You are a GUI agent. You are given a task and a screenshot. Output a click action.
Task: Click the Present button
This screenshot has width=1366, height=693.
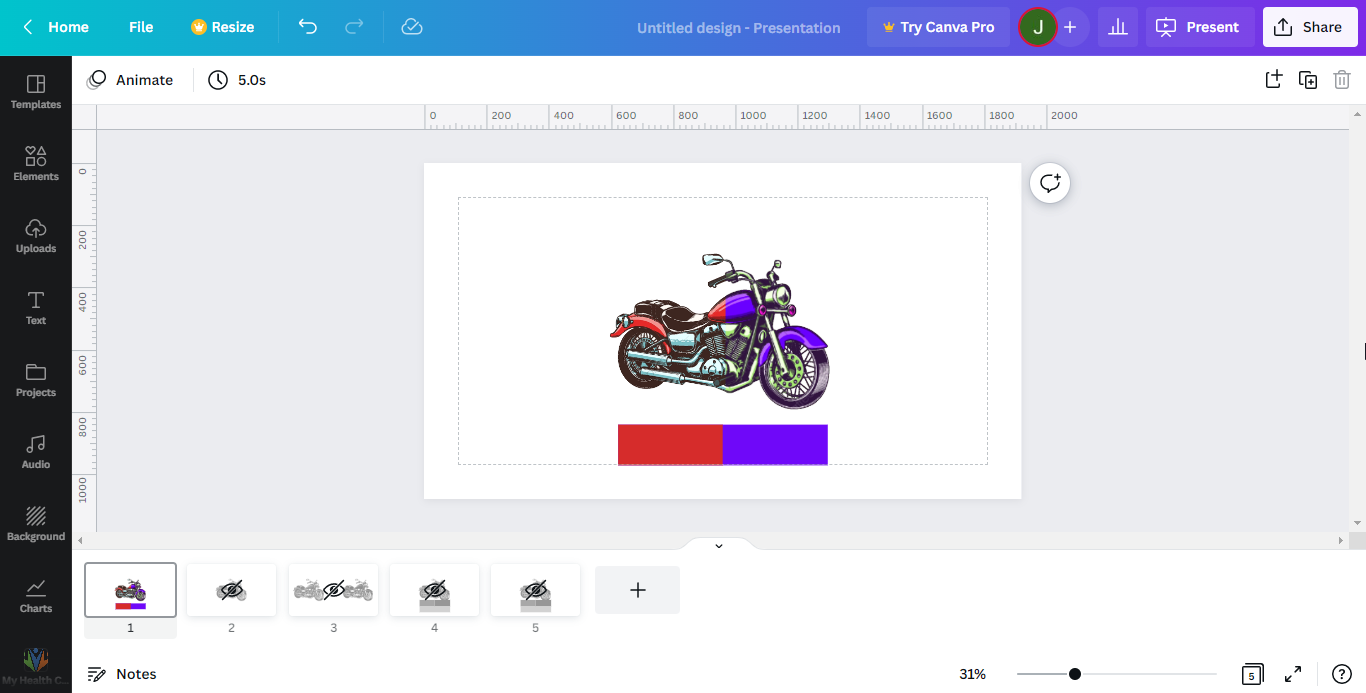tap(1199, 27)
